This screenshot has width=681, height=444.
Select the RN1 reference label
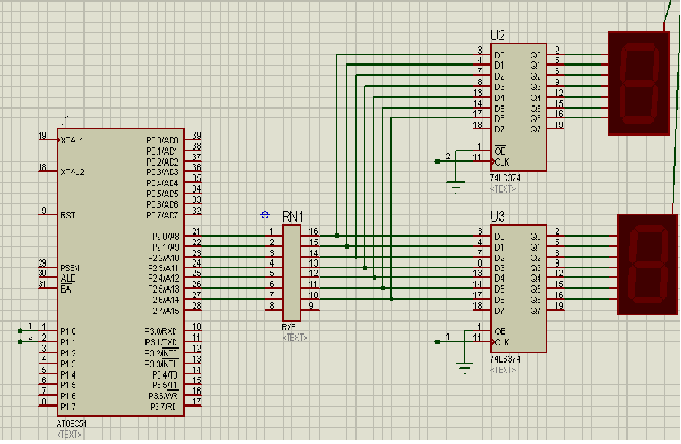click(x=292, y=215)
